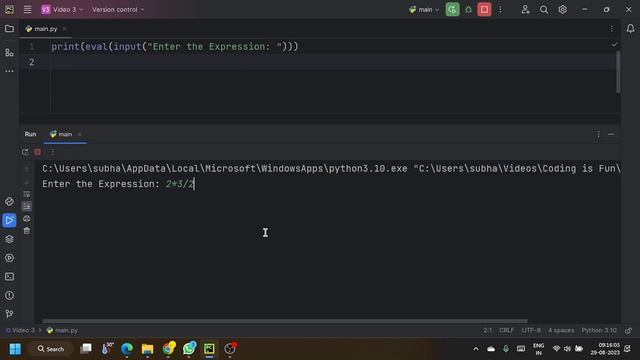Clear console output with trash icon
The image size is (640, 360).
click(x=27, y=231)
